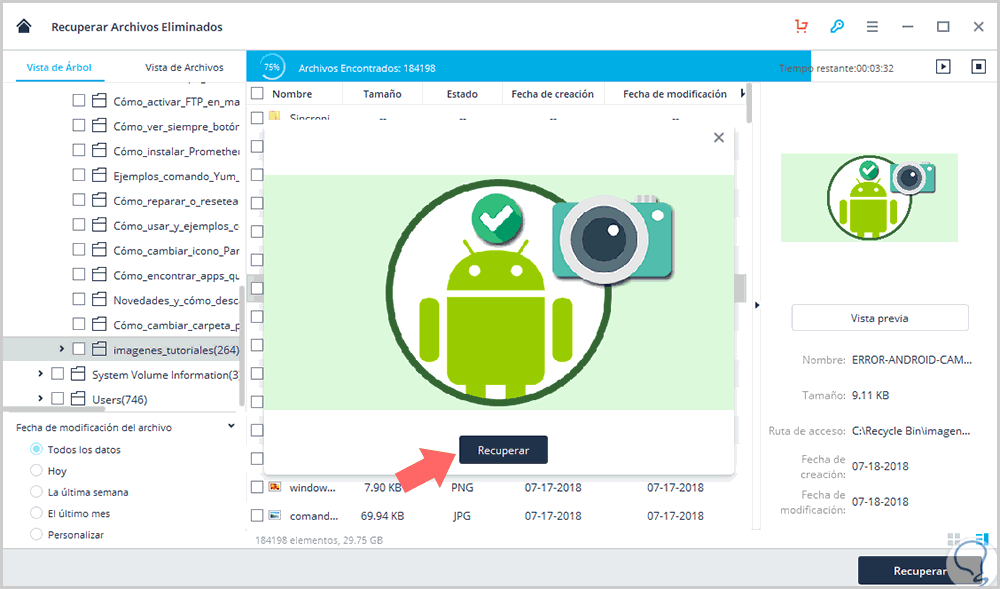Image resolution: width=1000 pixels, height=589 pixels.
Task: Check the comand... JPG file row
Action: click(x=257, y=515)
